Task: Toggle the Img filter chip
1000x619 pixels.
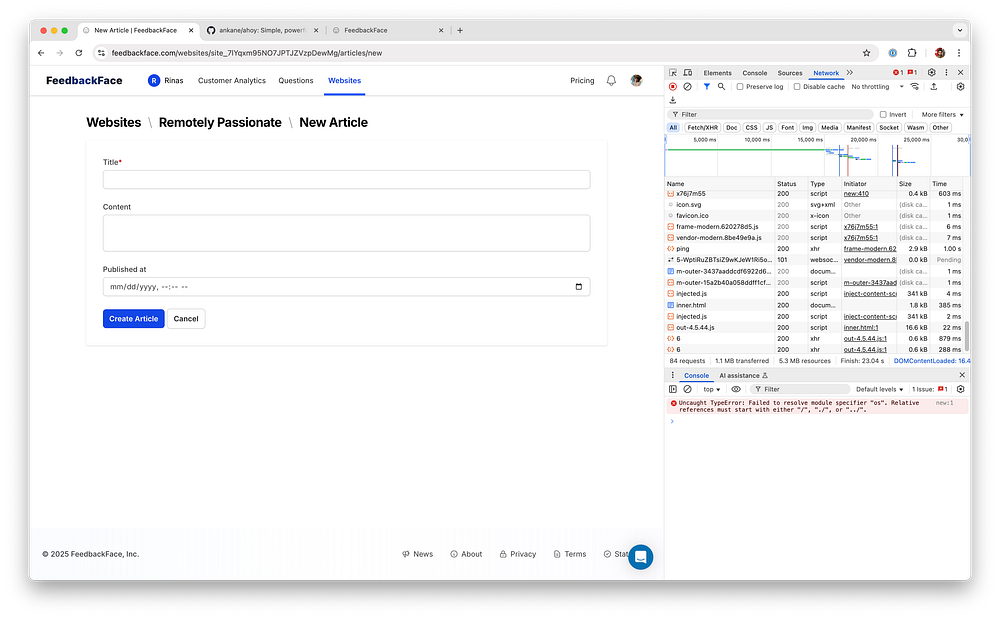Action: coord(807,127)
